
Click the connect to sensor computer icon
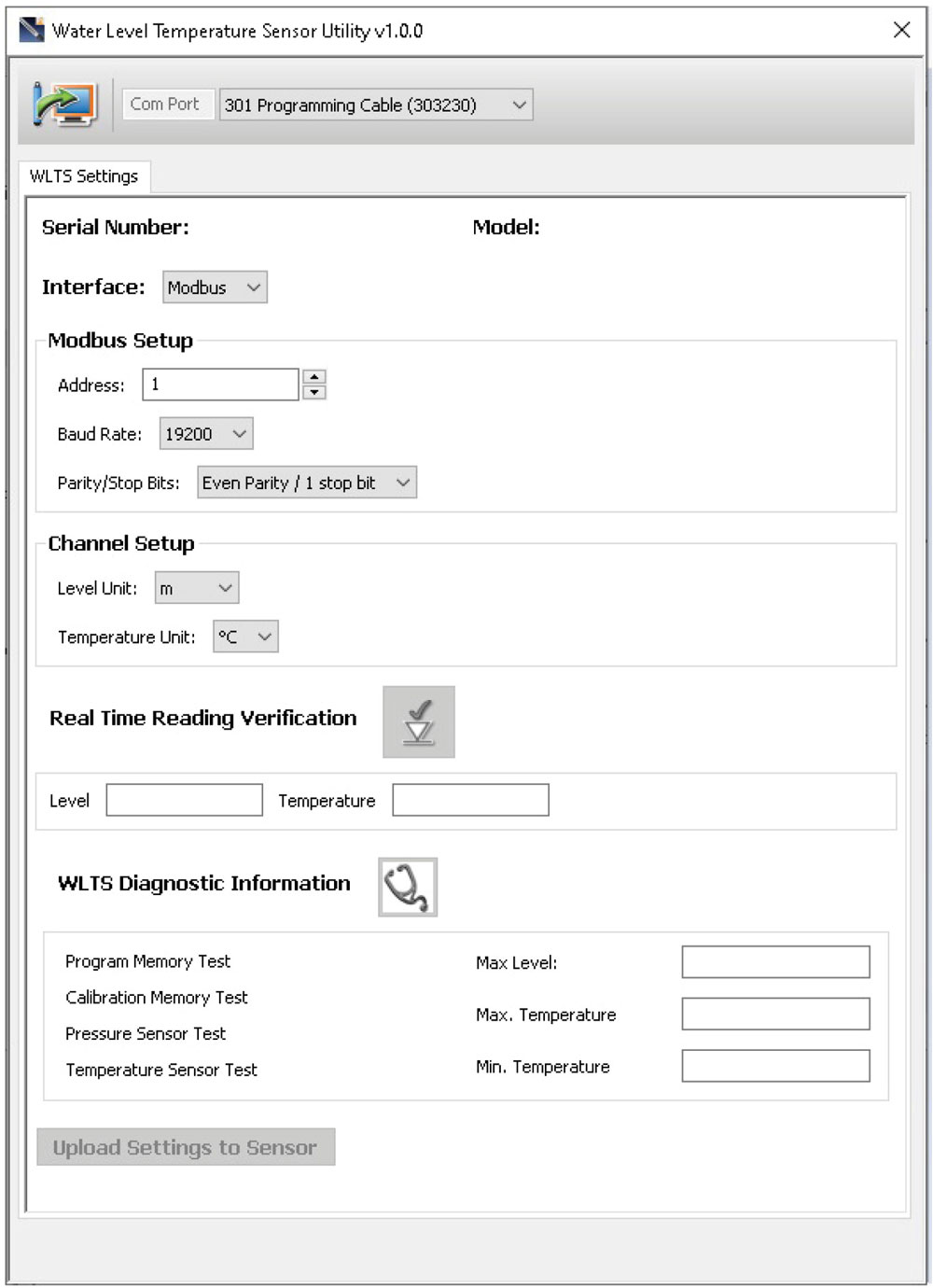click(63, 104)
